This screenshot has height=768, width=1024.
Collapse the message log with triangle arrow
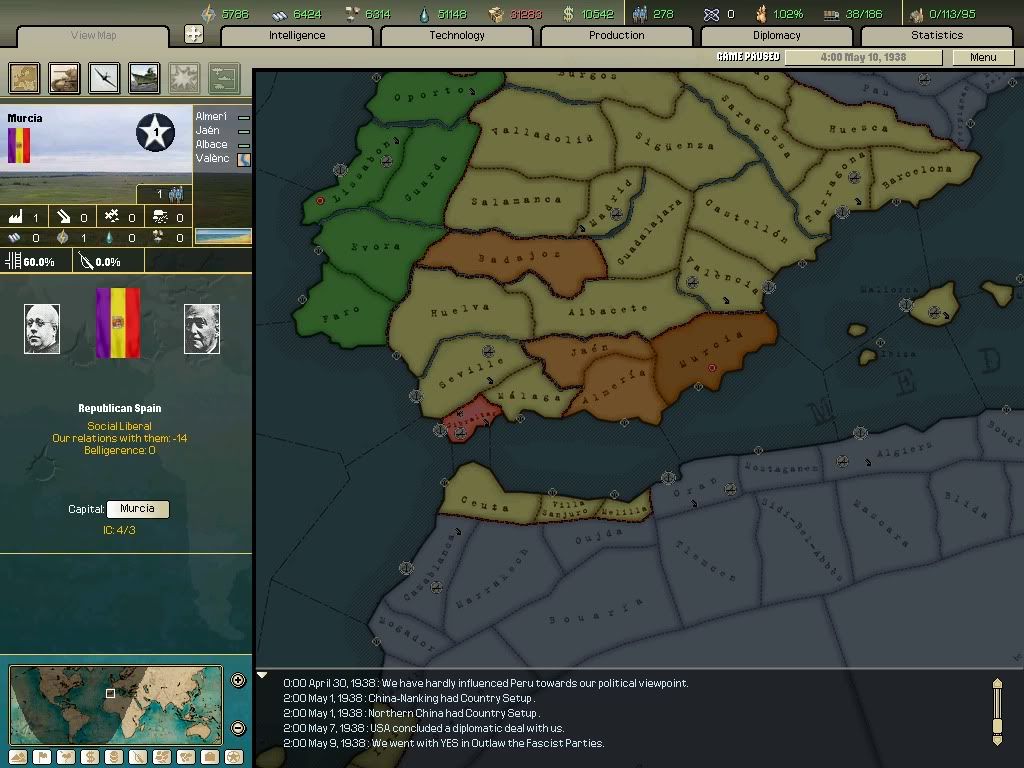[x=262, y=675]
